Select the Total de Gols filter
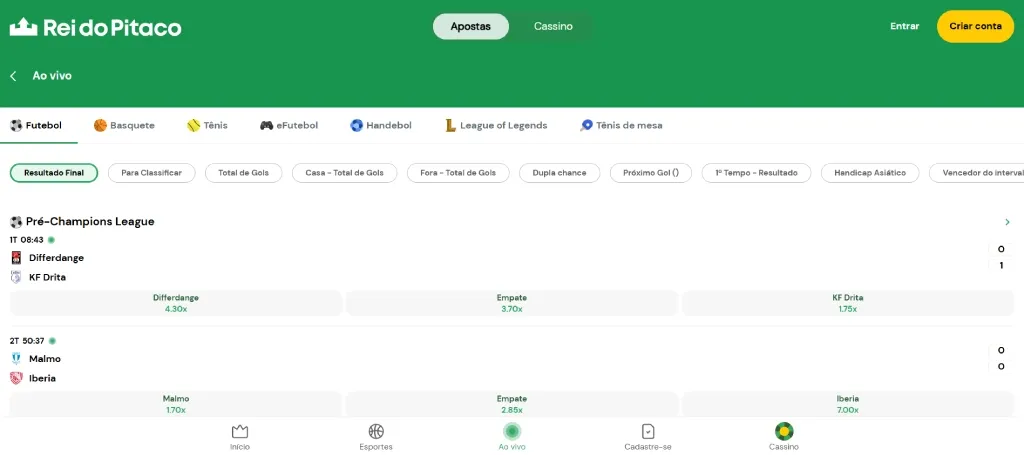This screenshot has width=1024, height=455. pyautogui.click(x=244, y=173)
